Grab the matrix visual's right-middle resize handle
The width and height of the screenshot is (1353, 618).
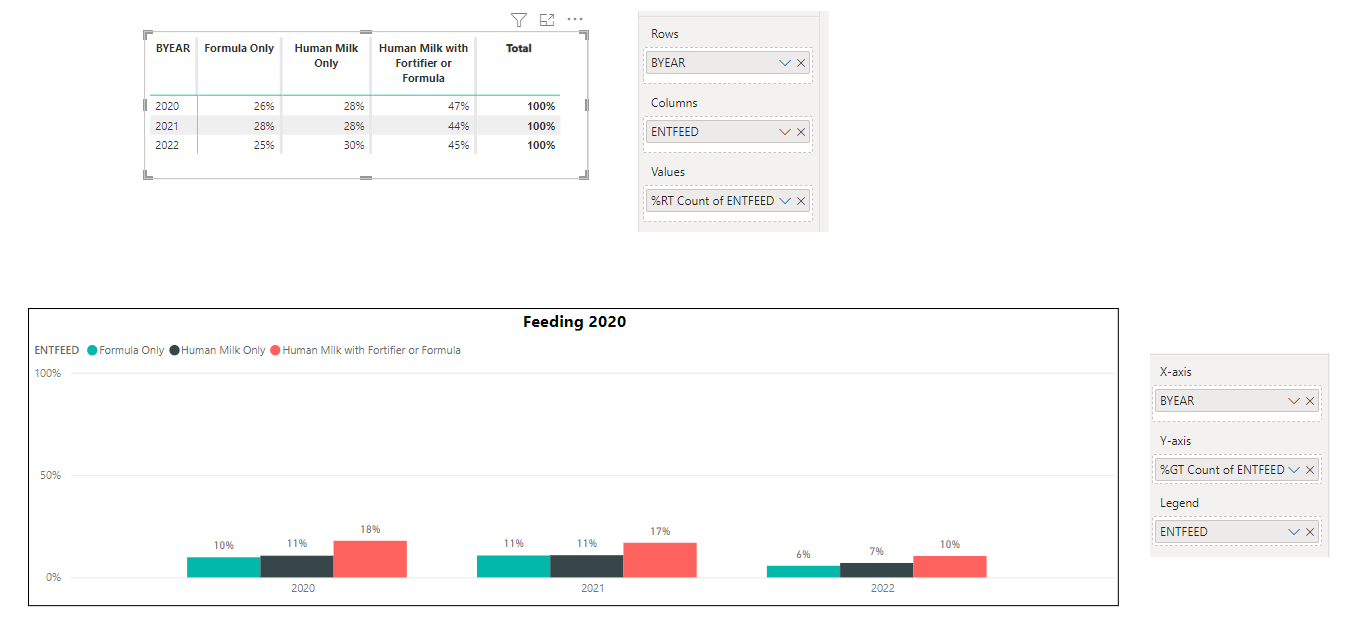587,104
